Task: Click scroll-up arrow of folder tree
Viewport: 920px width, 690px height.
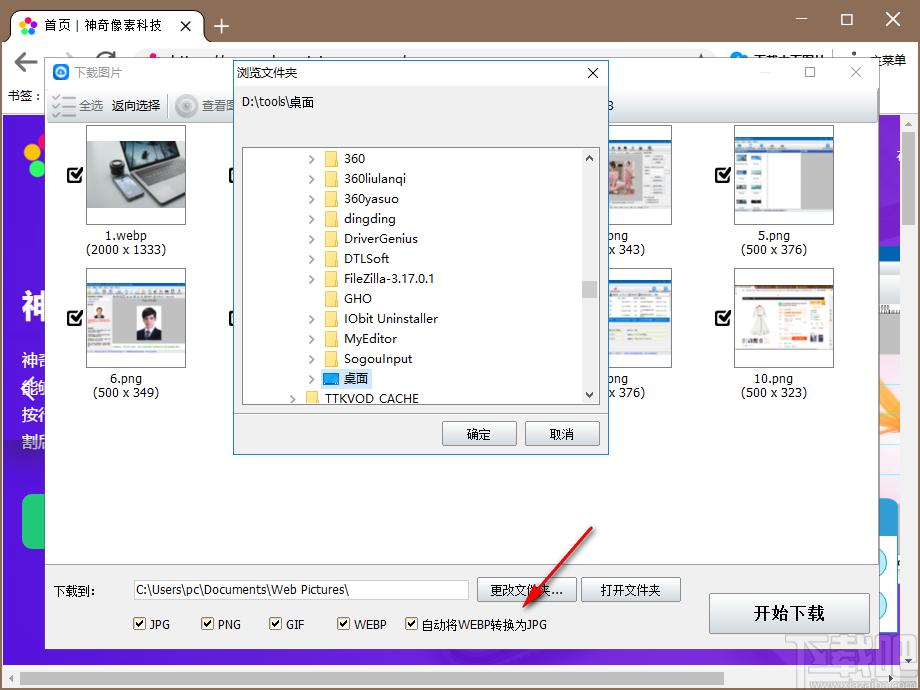Action: (x=589, y=158)
